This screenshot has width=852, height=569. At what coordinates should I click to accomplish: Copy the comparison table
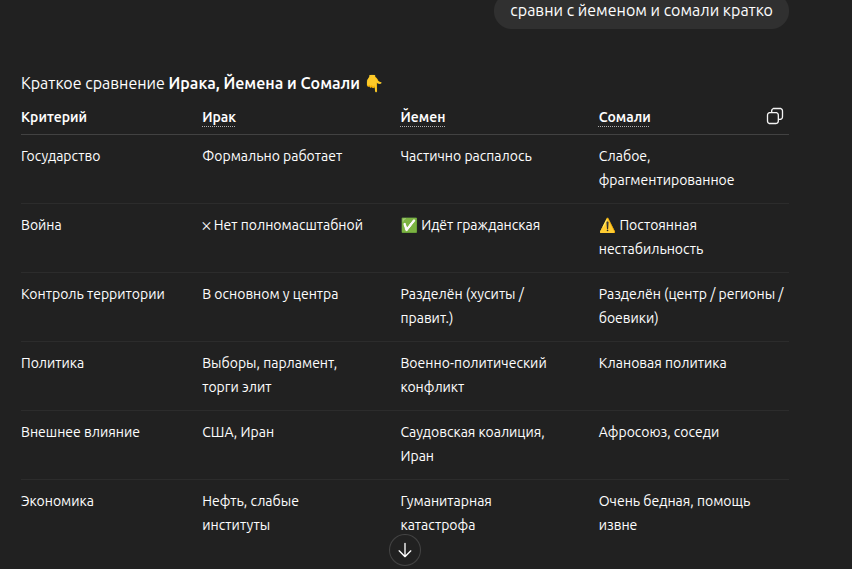pos(774,117)
